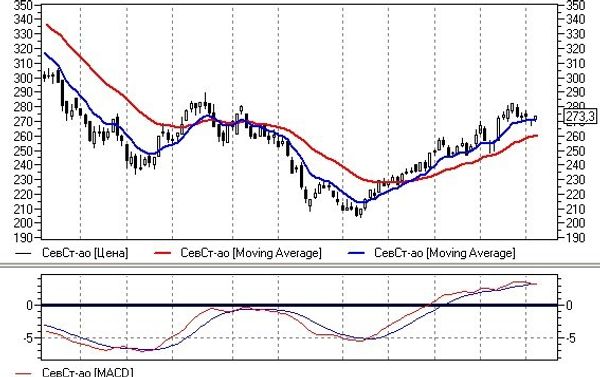Select the СевСт-ао [Цена] legend entry
The width and height of the screenshot is (600, 377).
(x=71, y=253)
